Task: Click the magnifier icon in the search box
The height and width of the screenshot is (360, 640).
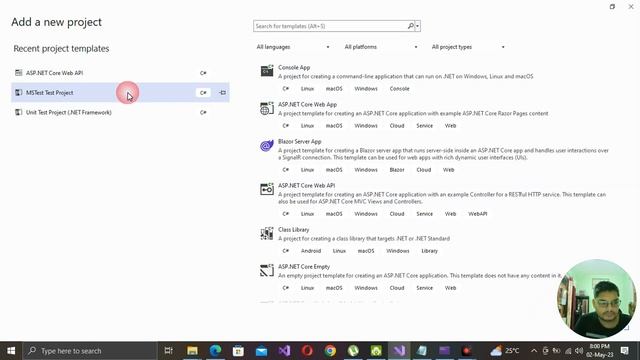Action: (x=411, y=26)
